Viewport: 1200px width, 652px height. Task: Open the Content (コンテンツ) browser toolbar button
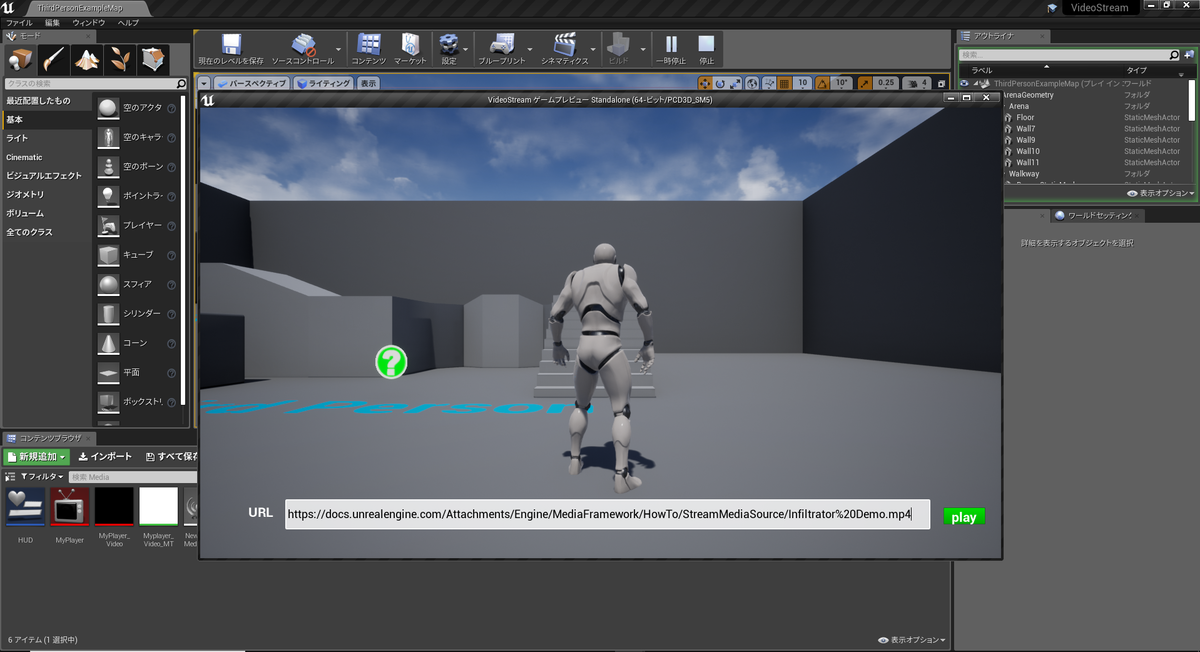(x=368, y=49)
